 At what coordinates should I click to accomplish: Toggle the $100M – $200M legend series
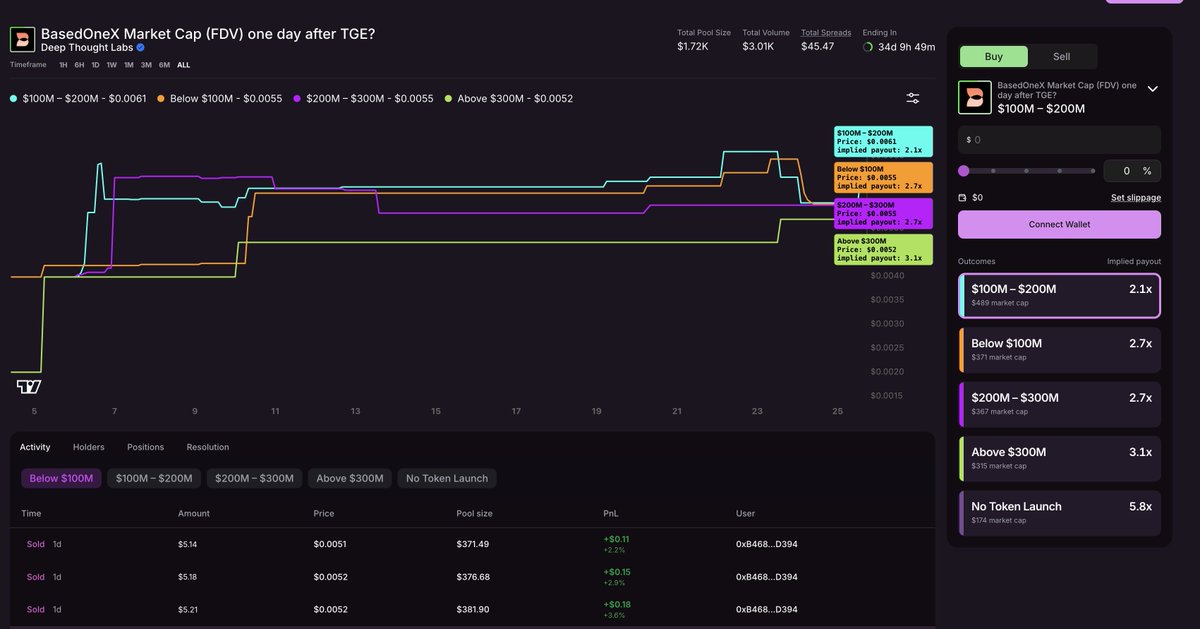click(x=78, y=99)
